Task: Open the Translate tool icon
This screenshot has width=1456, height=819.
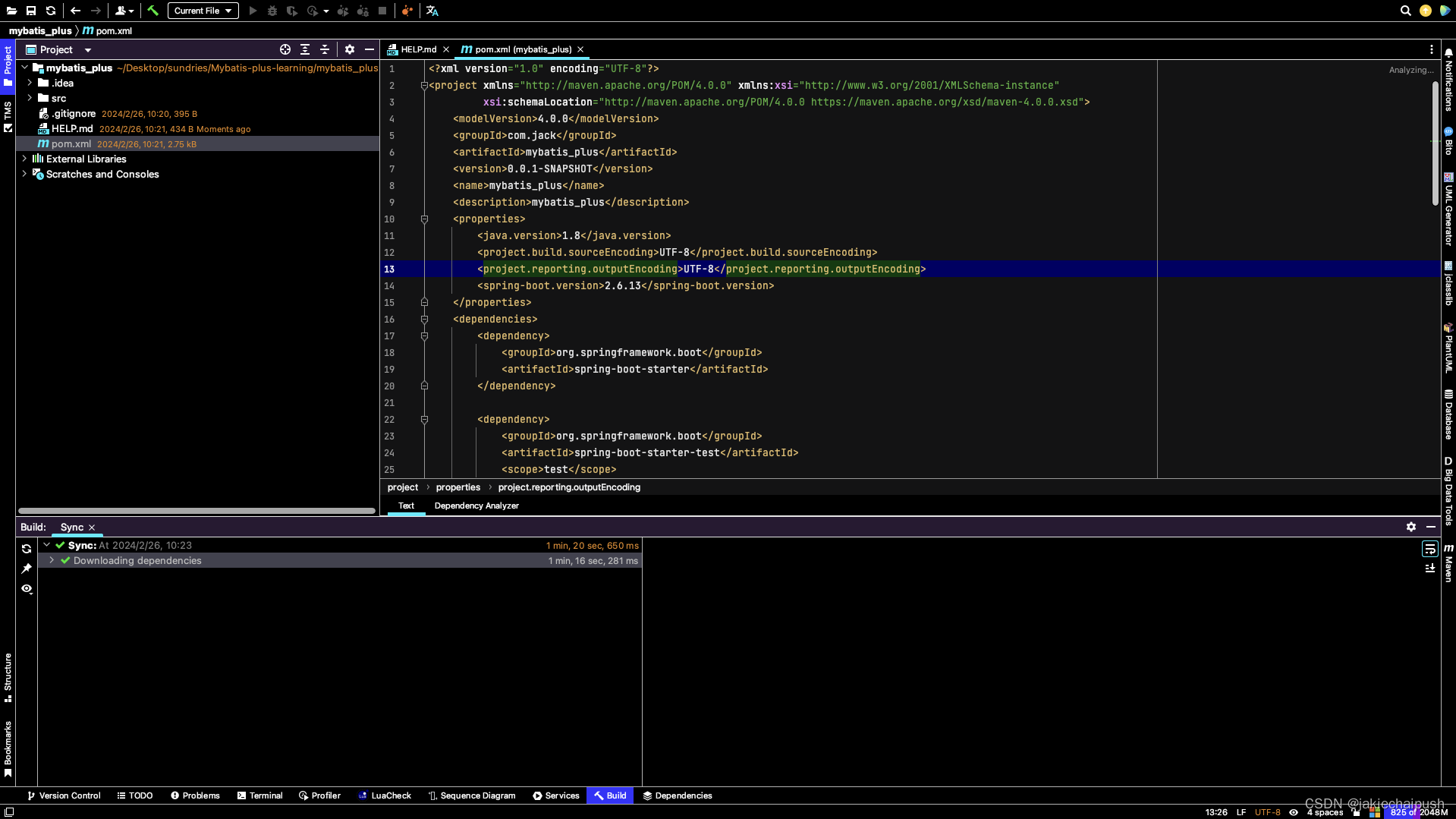Action: point(432,11)
